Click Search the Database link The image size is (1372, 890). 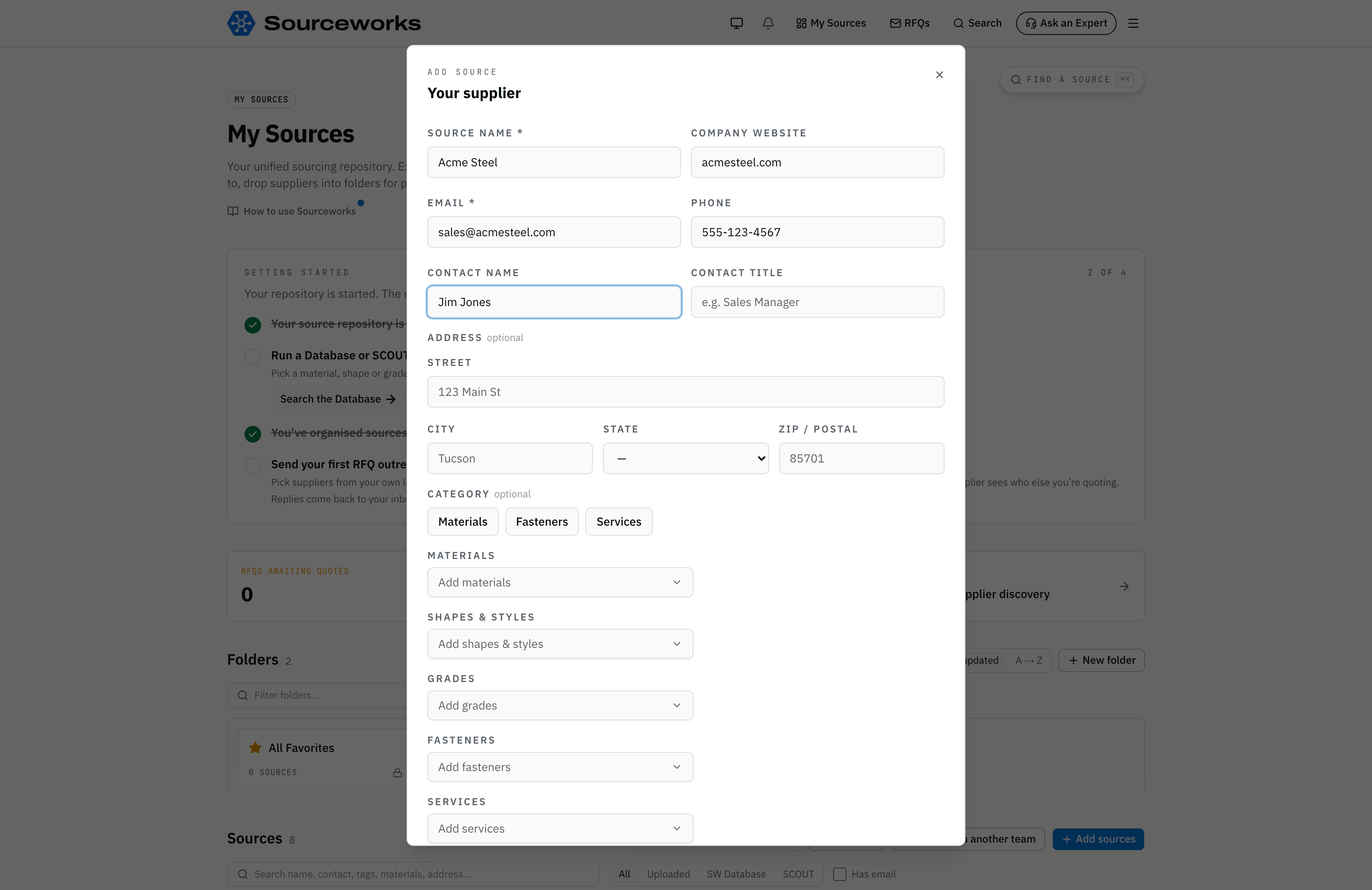pos(338,398)
